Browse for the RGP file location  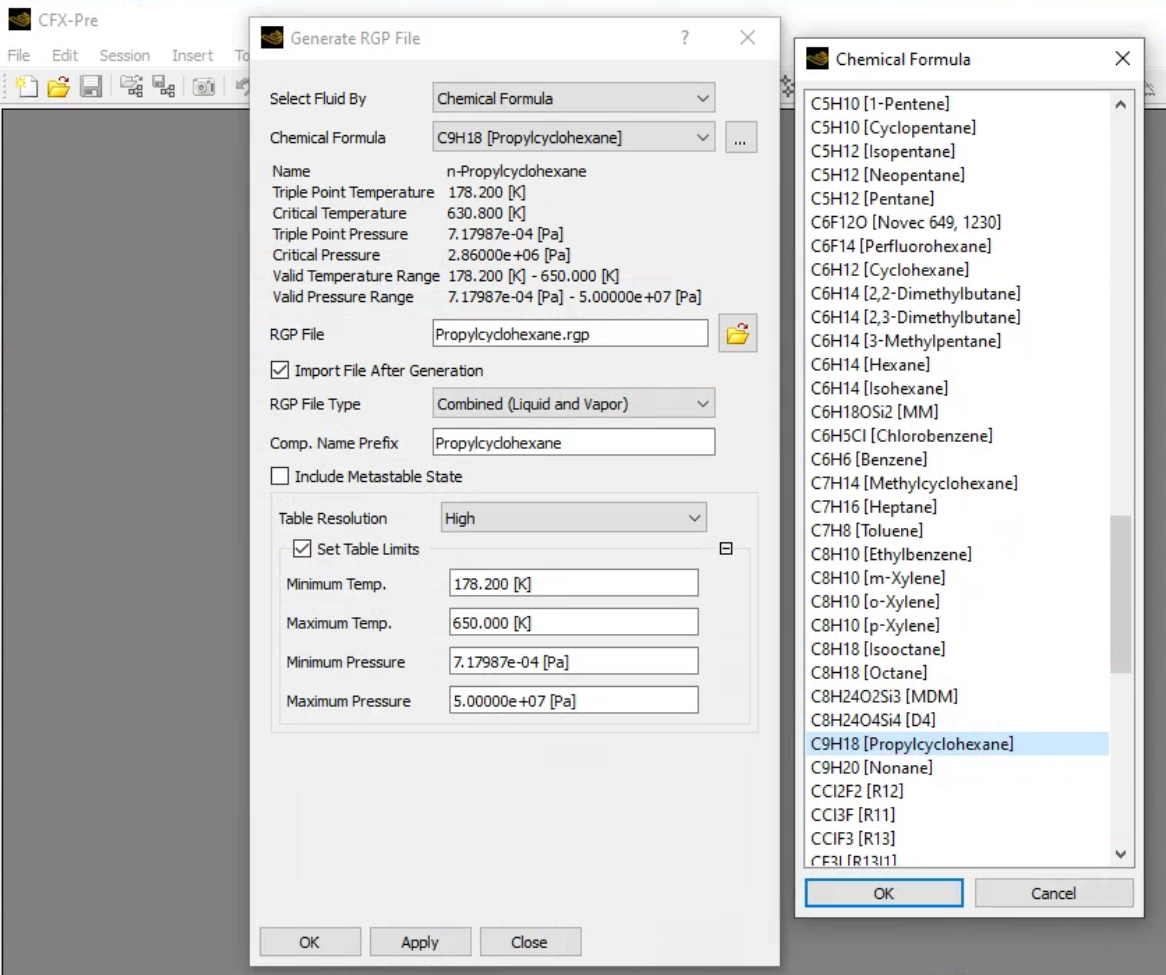pyautogui.click(x=738, y=333)
